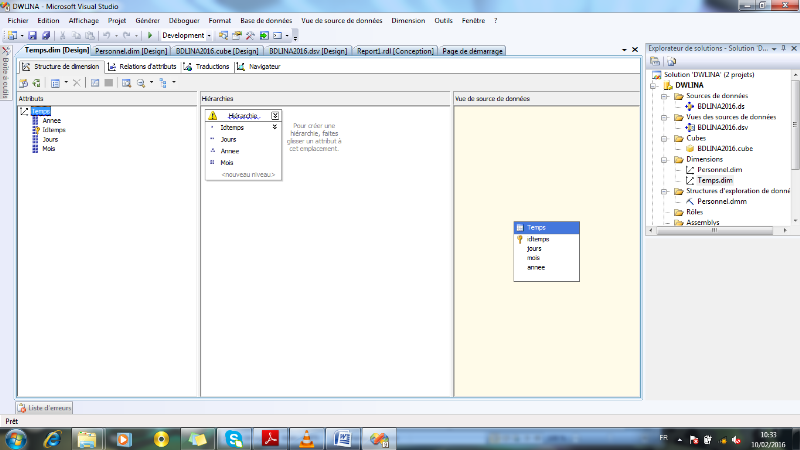Open the Skype icon in the taskbar
800x450 pixels.
pyautogui.click(x=234, y=438)
